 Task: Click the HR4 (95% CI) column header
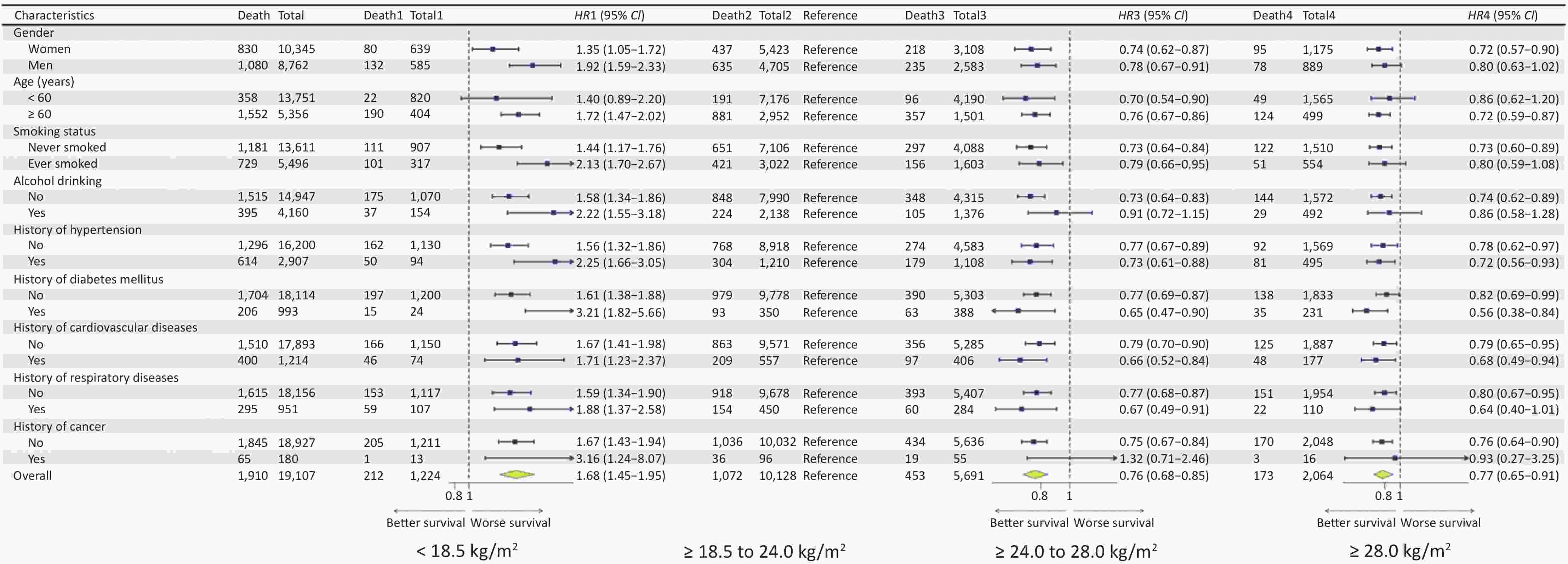[x=1502, y=15]
